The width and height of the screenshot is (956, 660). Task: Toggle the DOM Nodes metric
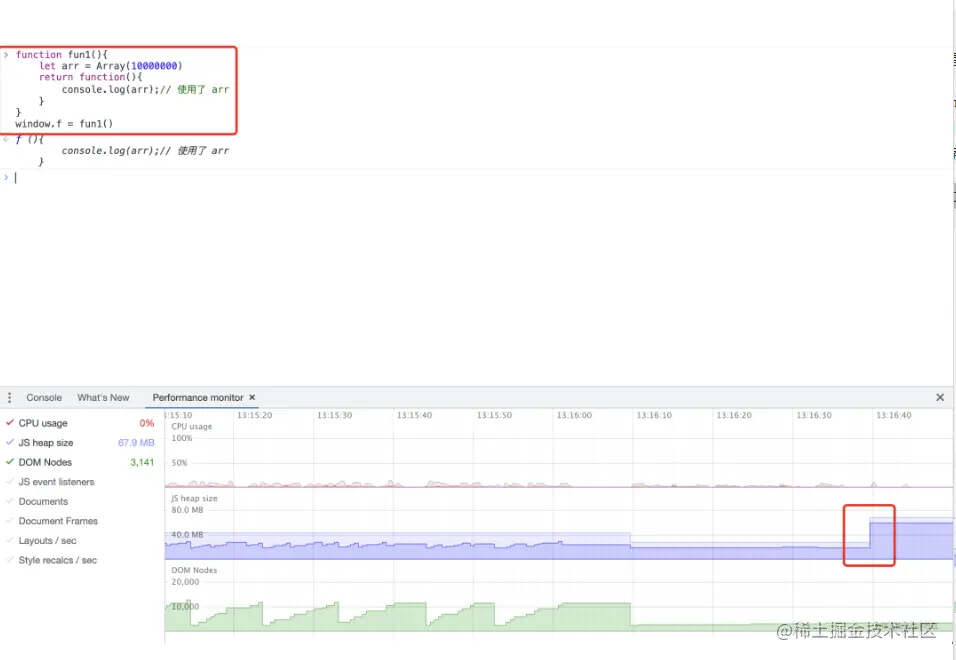(x=38, y=462)
